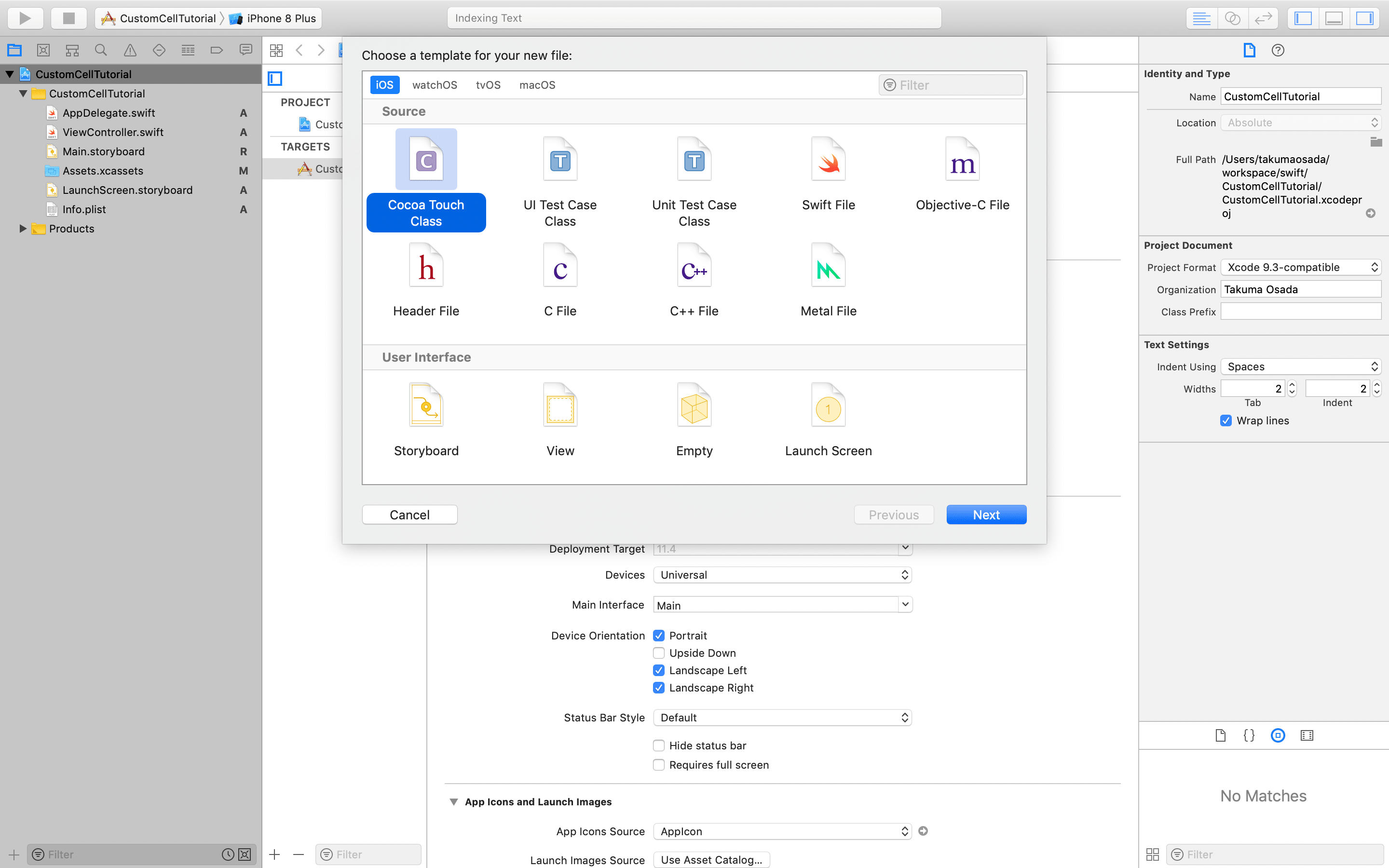The width and height of the screenshot is (1389, 868).
Task: Check the Hide status bar option
Action: pos(659,745)
